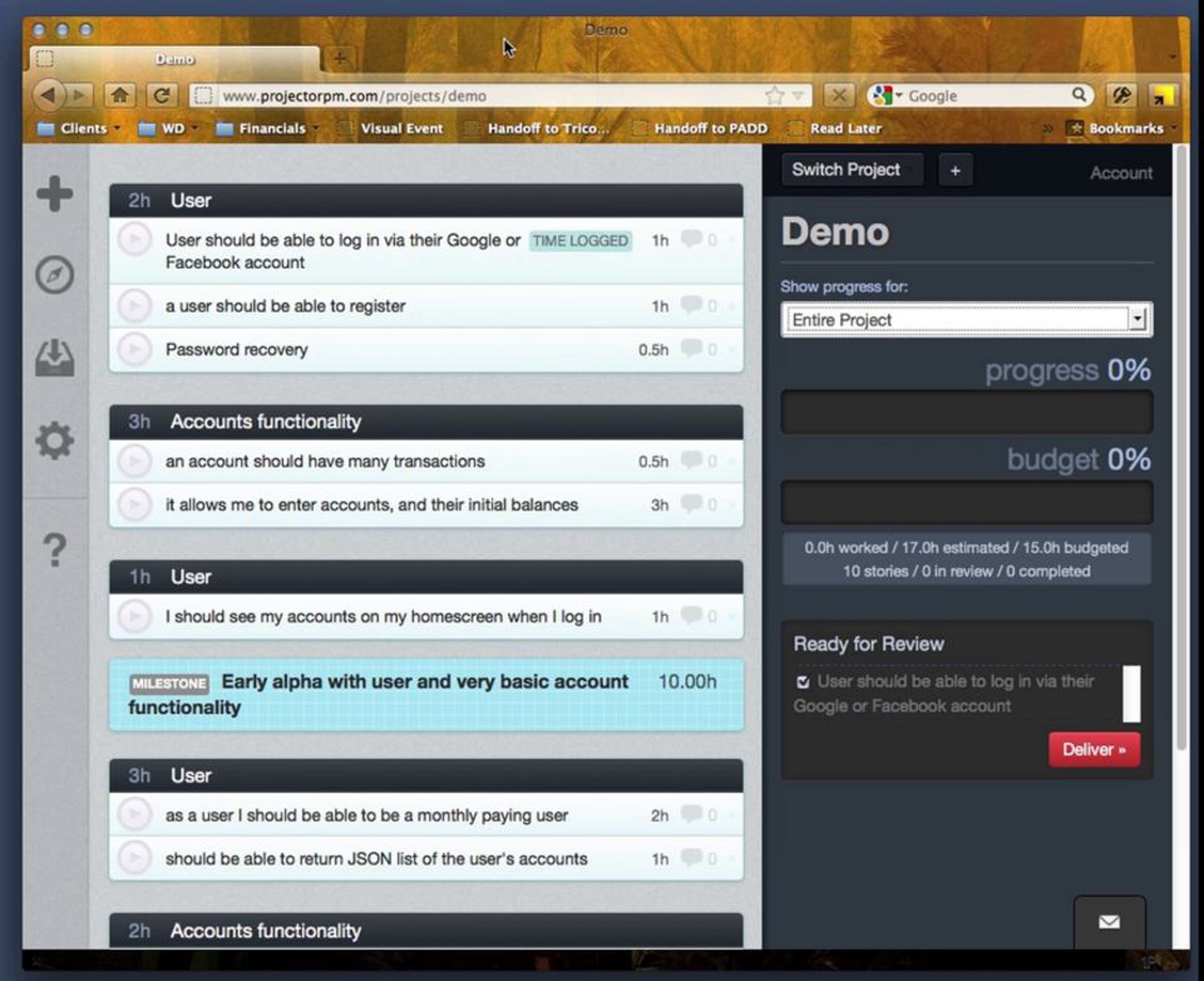Click the red Deliver button

1095,749
